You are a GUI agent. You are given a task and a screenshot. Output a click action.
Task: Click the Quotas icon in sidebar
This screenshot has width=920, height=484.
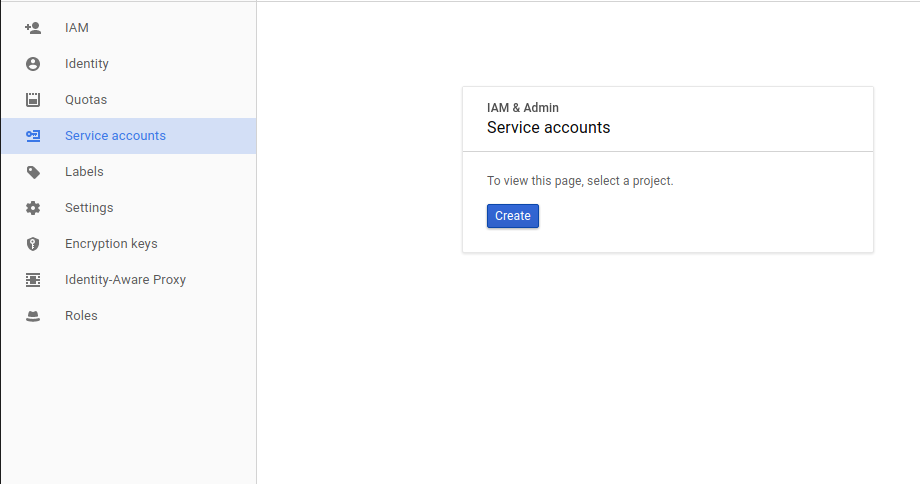click(33, 100)
